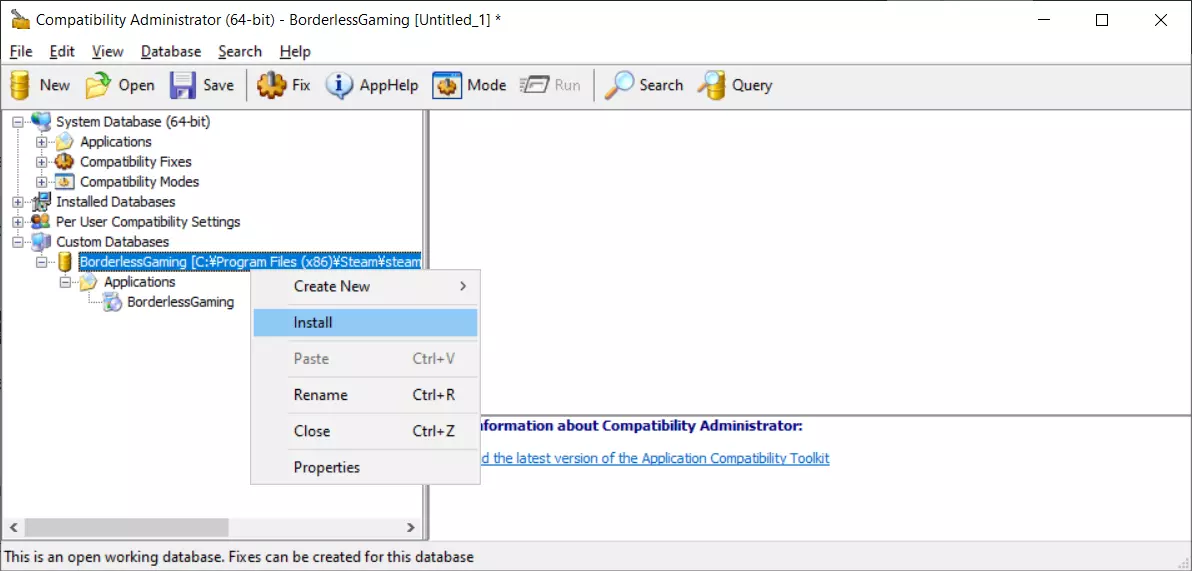Click the Per User Compatibility Settings people icon

click(x=41, y=222)
